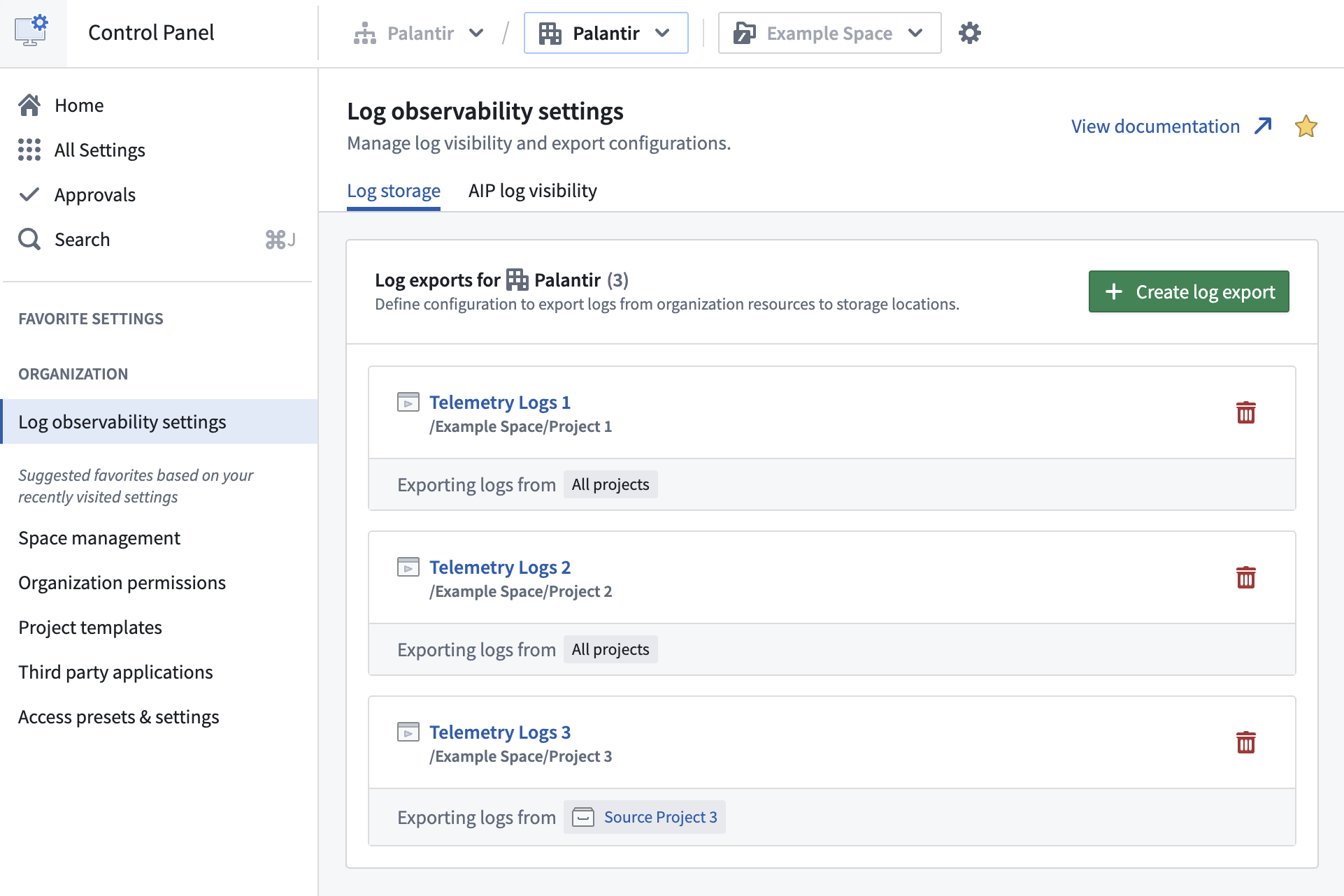The image size is (1344, 896).
Task: Open the Search magnifier icon
Action: [29, 239]
